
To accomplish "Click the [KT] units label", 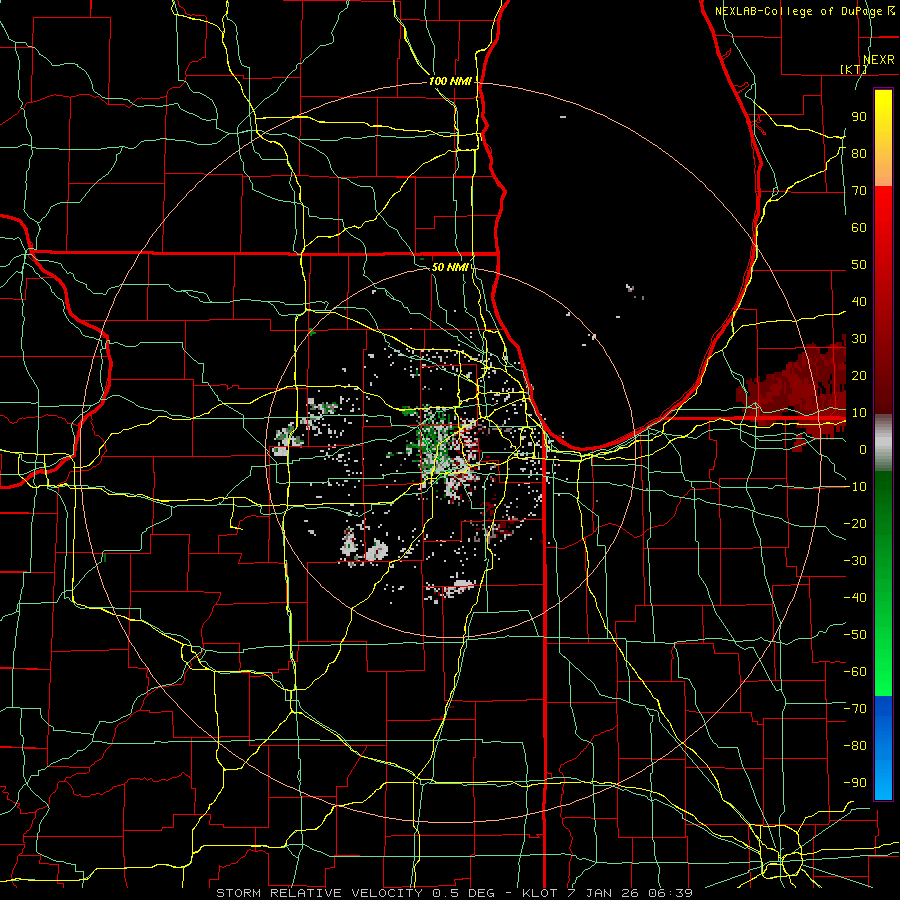I will [x=854, y=69].
